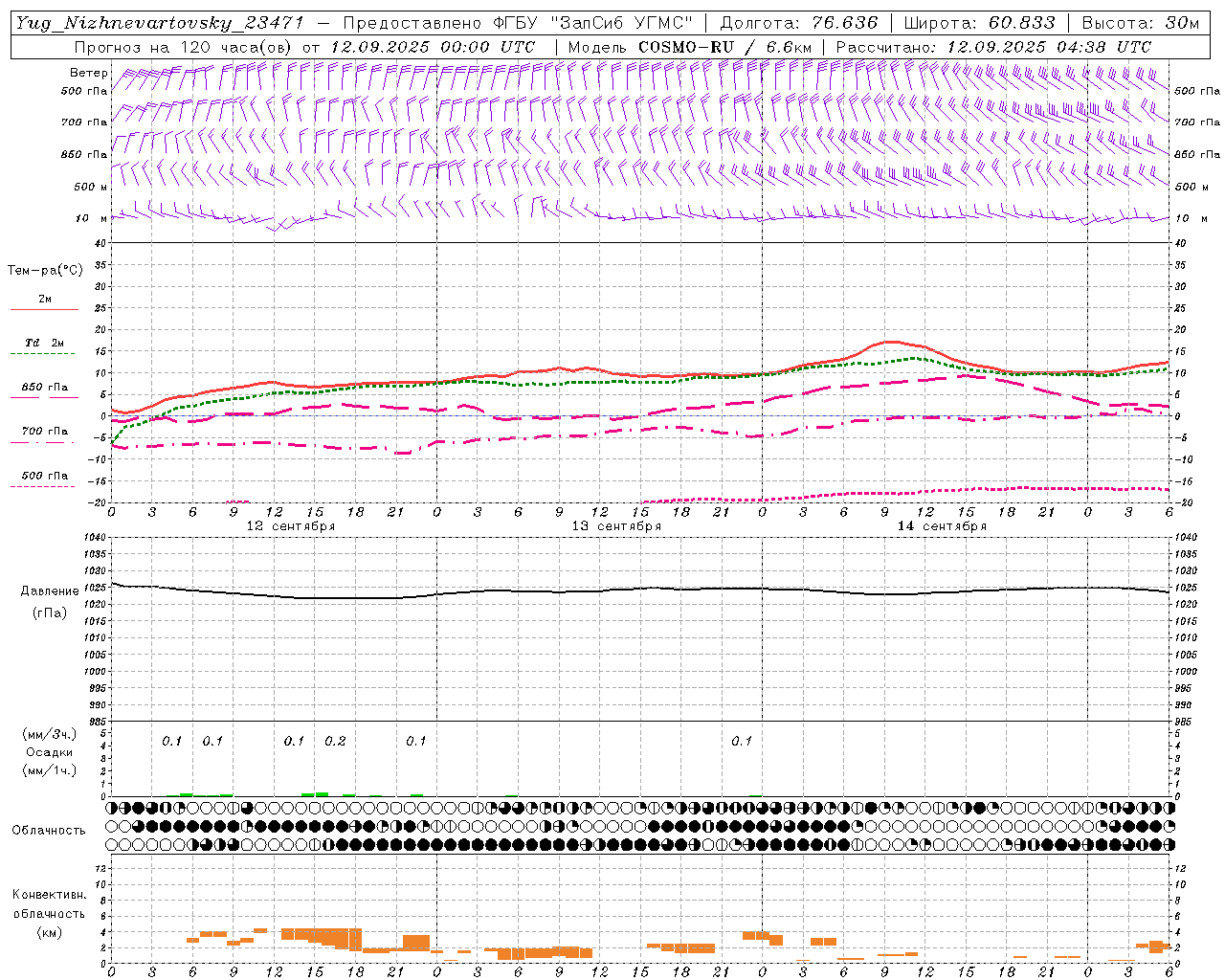The image size is (1225, 980).
Task: Click the 850 гПа temperature legend entry
Action: [45, 388]
